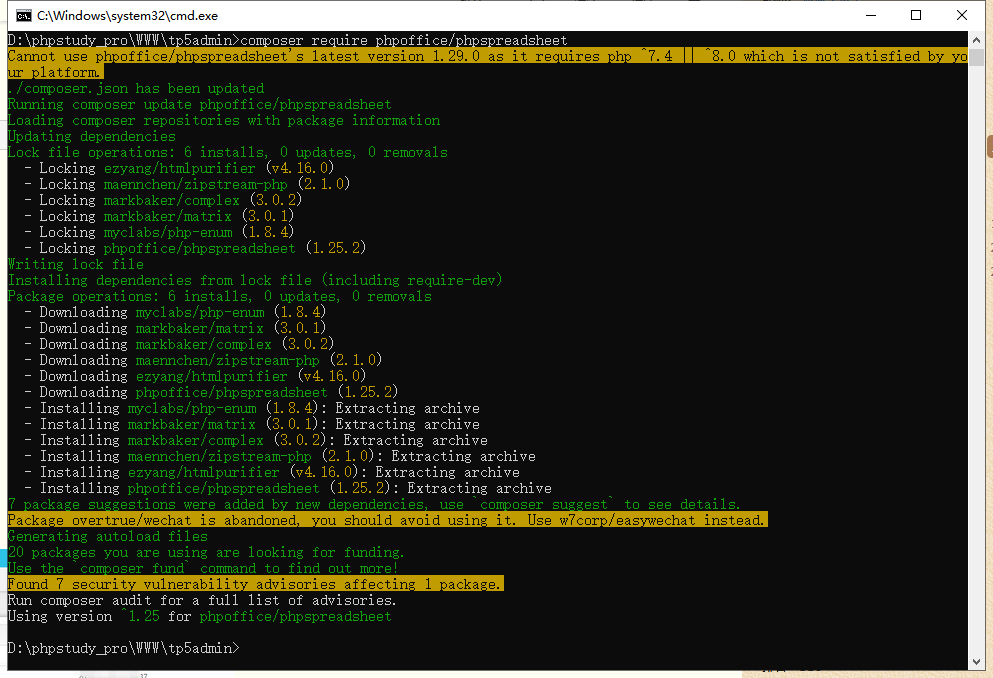Click 'Locking maennchen/zipstream-php (2.1.0)' line

187,184
